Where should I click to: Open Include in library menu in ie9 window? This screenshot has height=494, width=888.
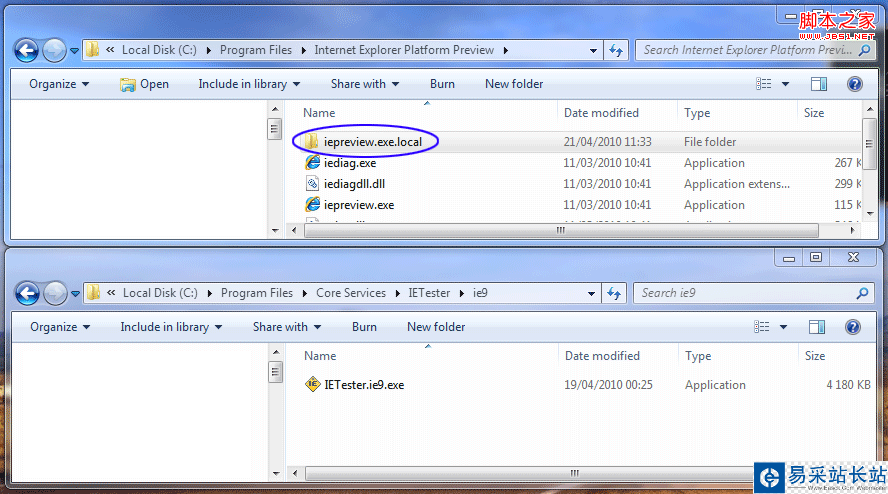tap(171, 327)
